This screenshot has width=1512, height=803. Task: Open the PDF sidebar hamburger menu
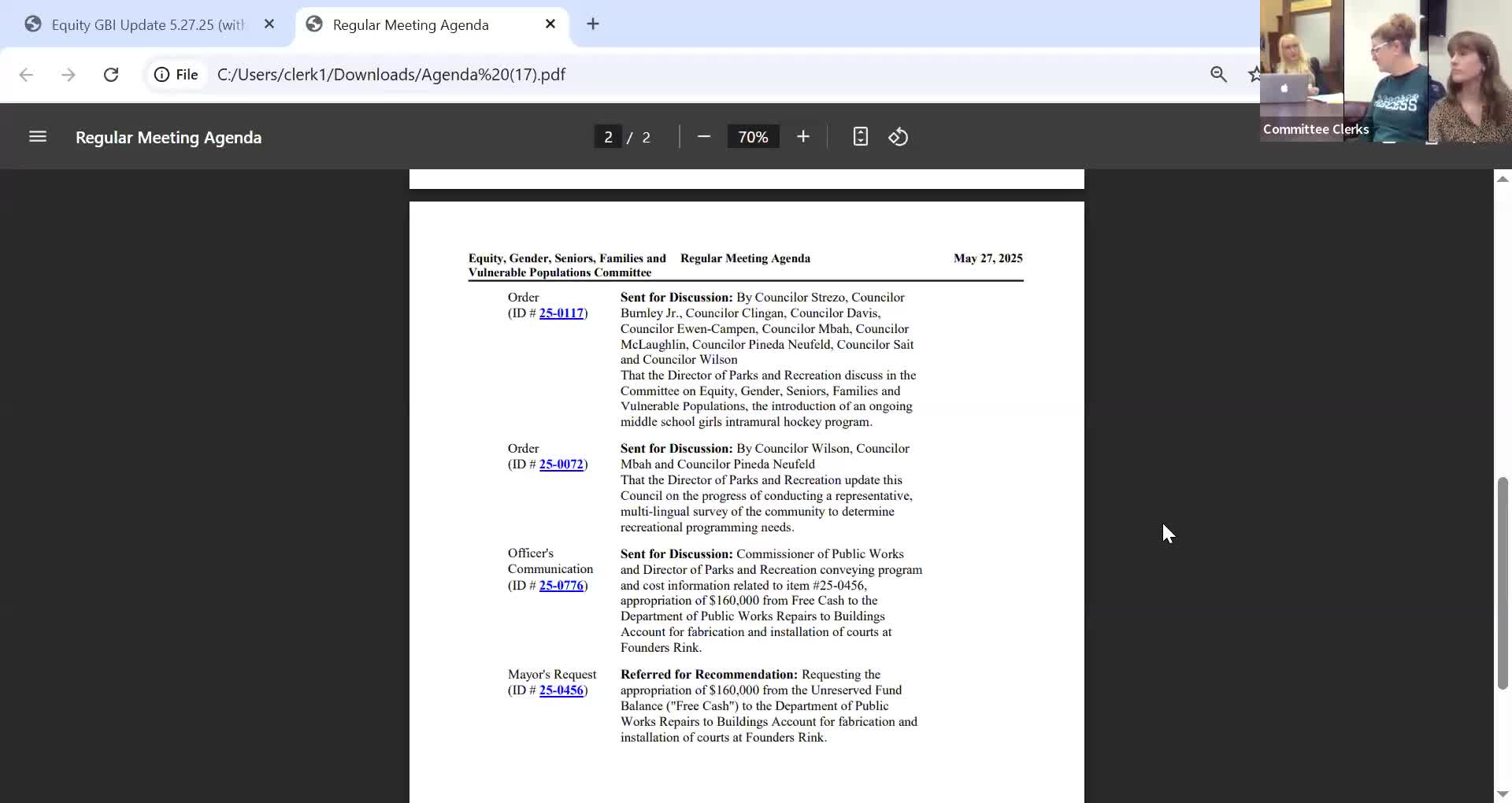[38, 137]
